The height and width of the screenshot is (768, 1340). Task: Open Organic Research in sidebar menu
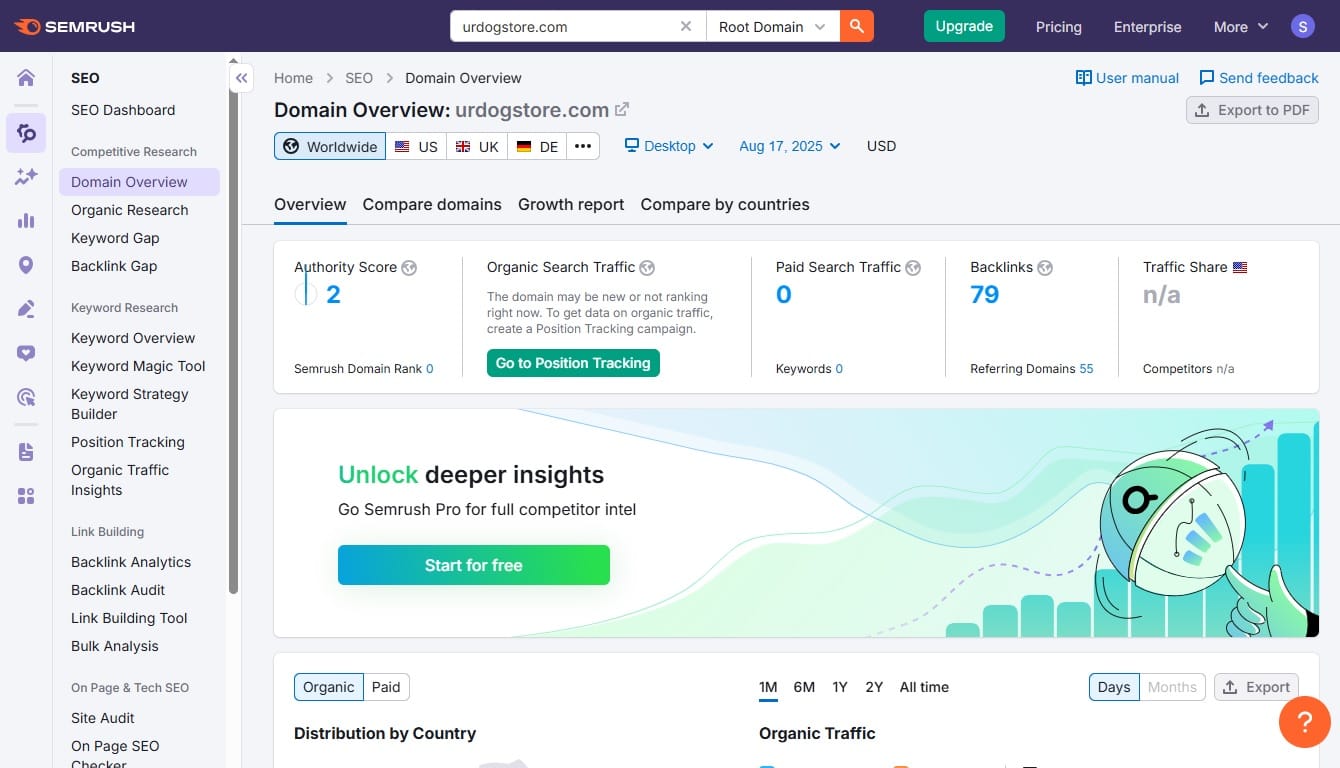(130, 210)
